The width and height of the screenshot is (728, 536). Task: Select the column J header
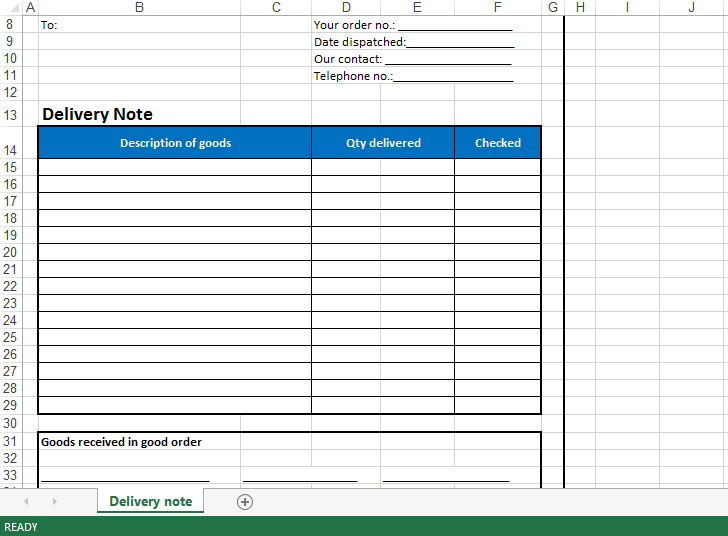(x=692, y=8)
